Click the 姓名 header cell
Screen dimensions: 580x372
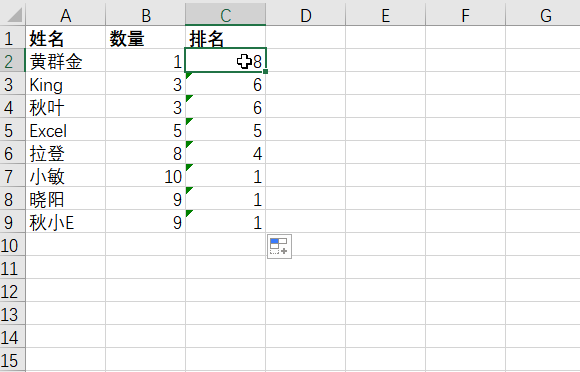(65, 37)
